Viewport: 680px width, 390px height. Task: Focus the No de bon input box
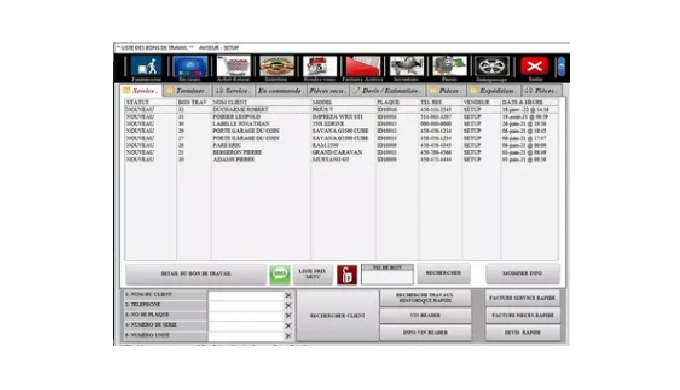(x=387, y=277)
